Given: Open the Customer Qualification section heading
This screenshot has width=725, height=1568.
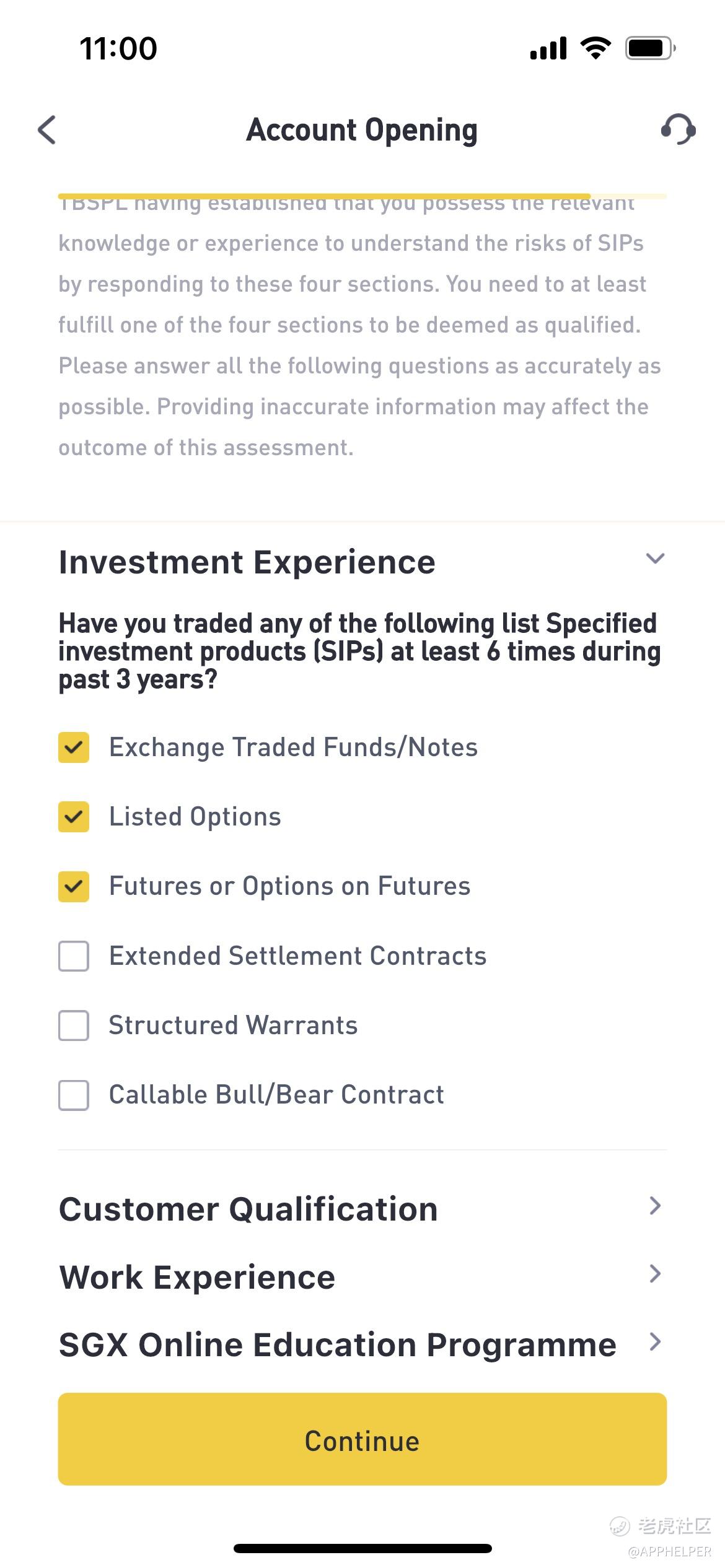Looking at the screenshot, I should (248, 1209).
